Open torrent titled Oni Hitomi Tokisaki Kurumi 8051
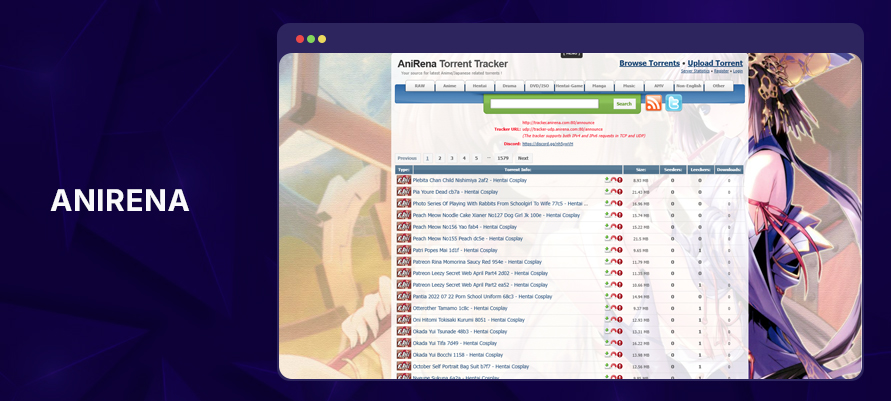Image resolution: width=891 pixels, height=401 pixels. click(469, 320)
